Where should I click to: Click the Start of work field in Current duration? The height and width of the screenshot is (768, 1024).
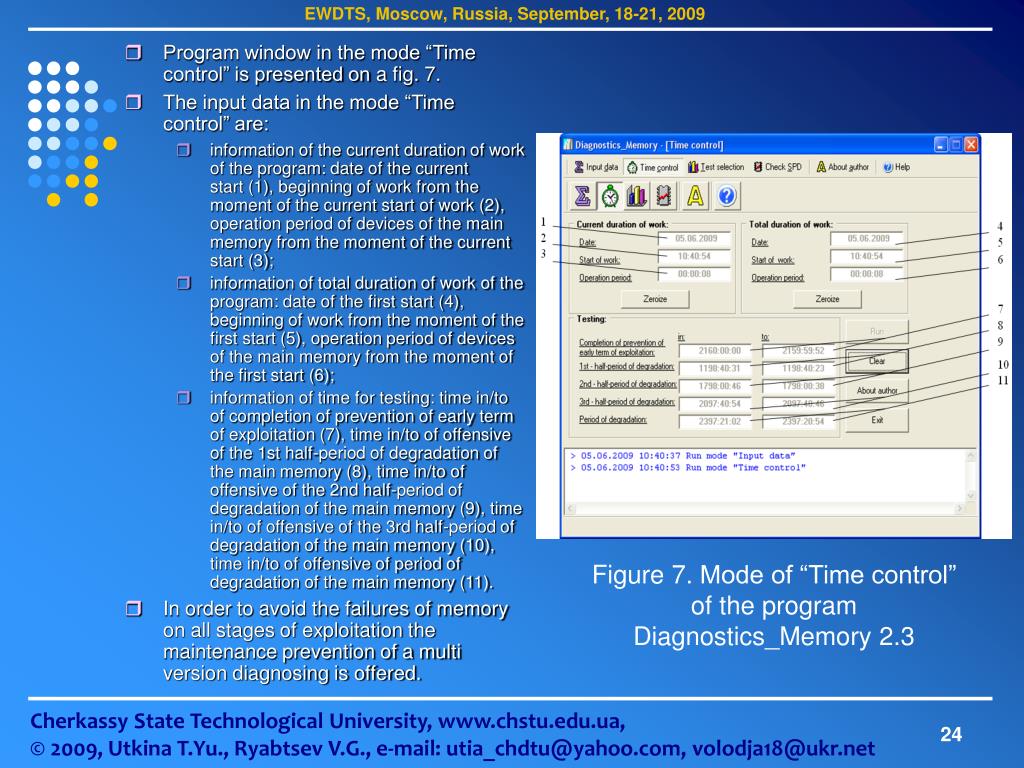pyautogui.click(x=694, y=256)
